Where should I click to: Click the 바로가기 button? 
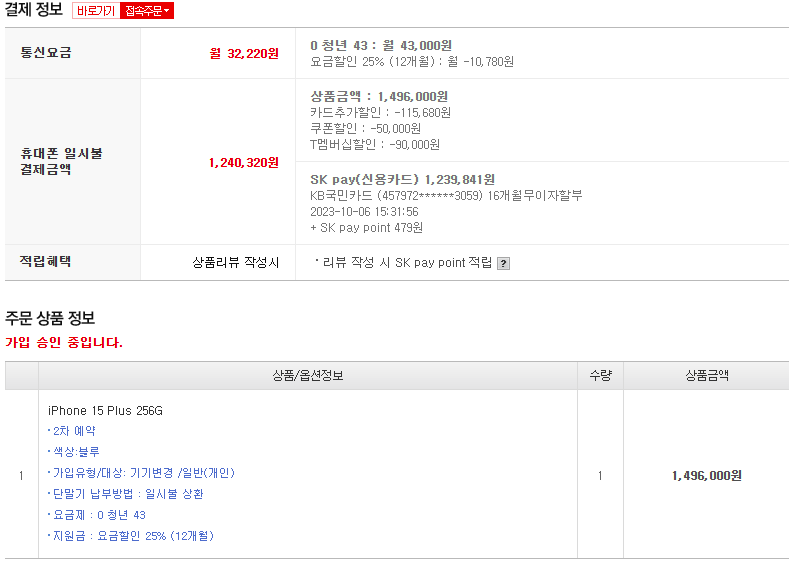tap(96, 11)
